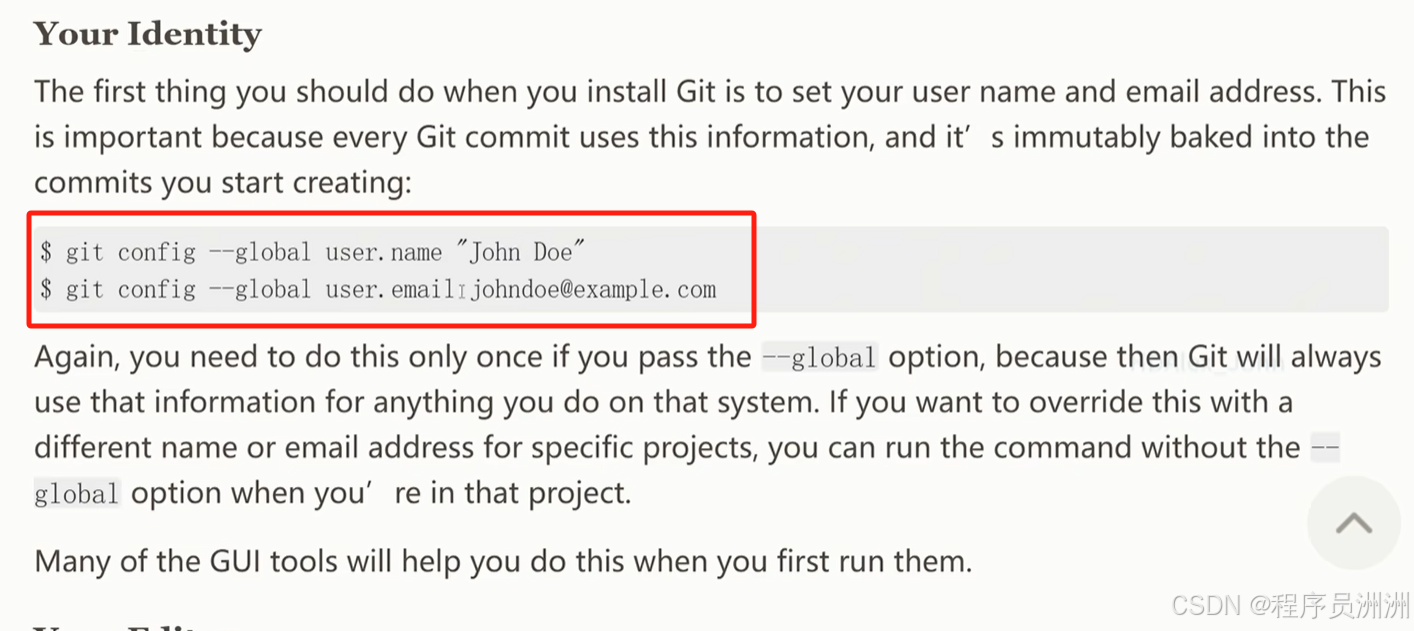
Task: Click the git config user.name command line
Action: (312, 251)
